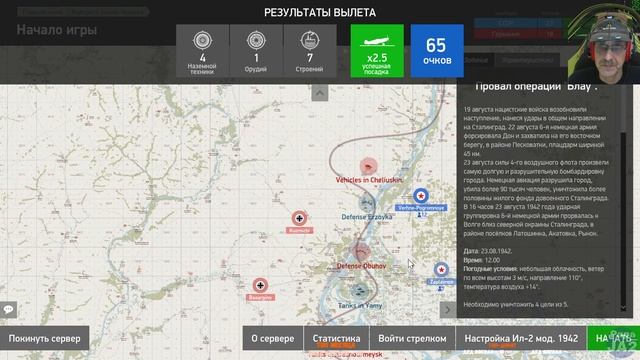Open the Статистика button
The height and width of the screenshot is (360, 640).
(336, 338)
